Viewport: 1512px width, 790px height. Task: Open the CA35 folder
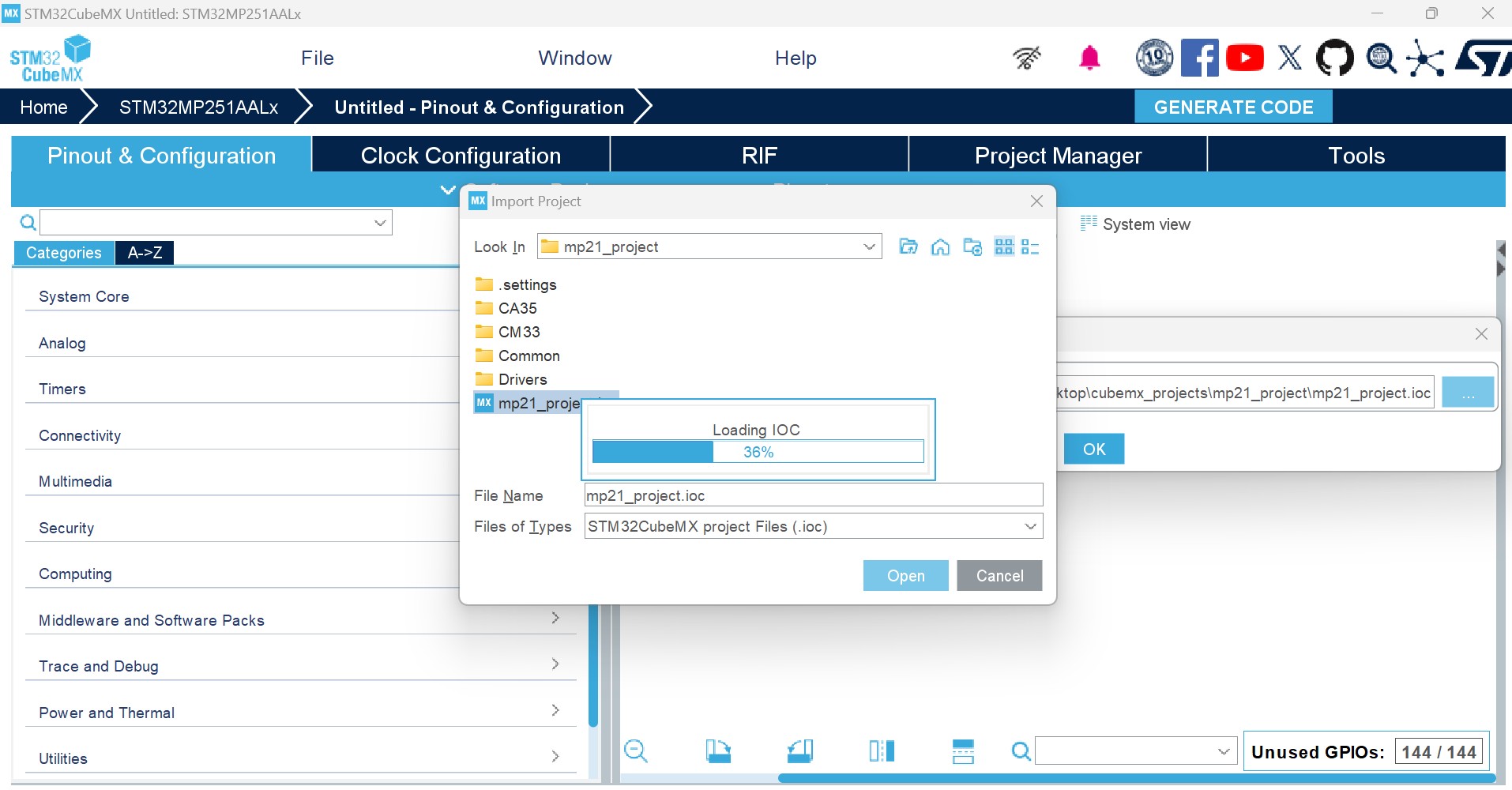coord(506,308)
